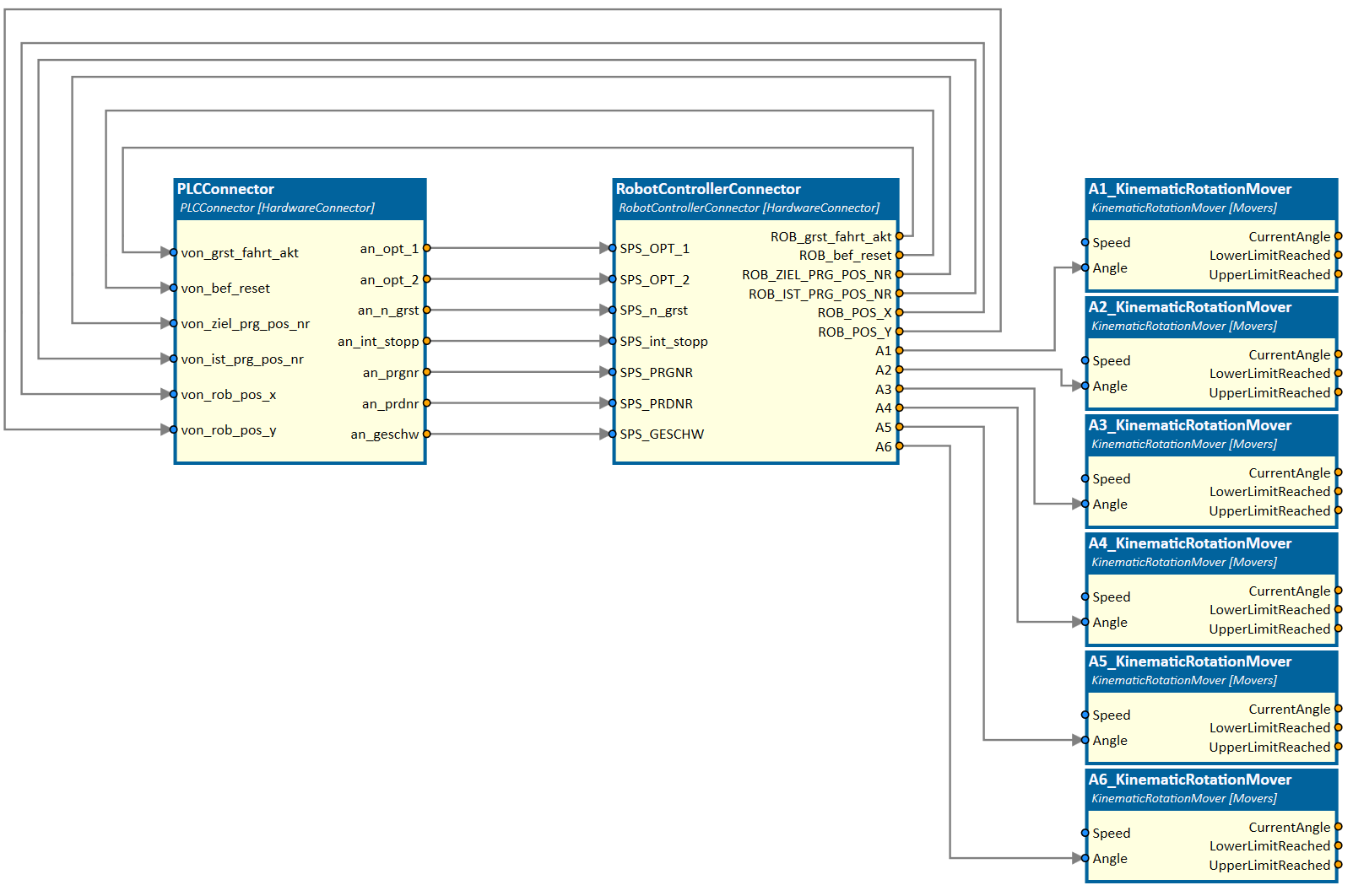This screenshot has width=1353, height=896.
Task: Click the A1_KinematicRotationMover block header
Action: pyautogui.click(x=1211, y=198)
